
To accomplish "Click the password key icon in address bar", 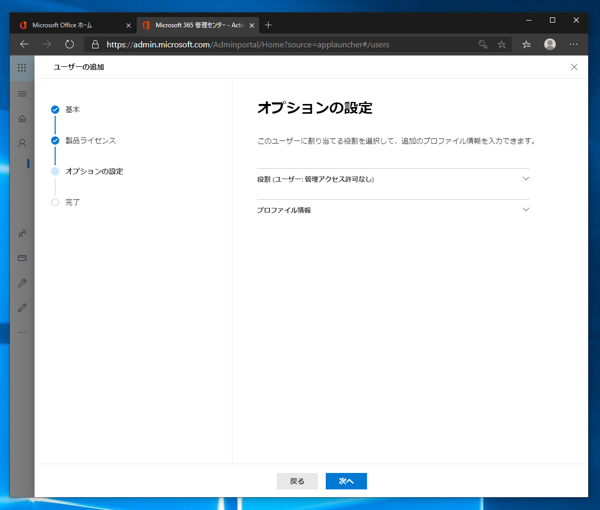I will (x=483, y=45).
